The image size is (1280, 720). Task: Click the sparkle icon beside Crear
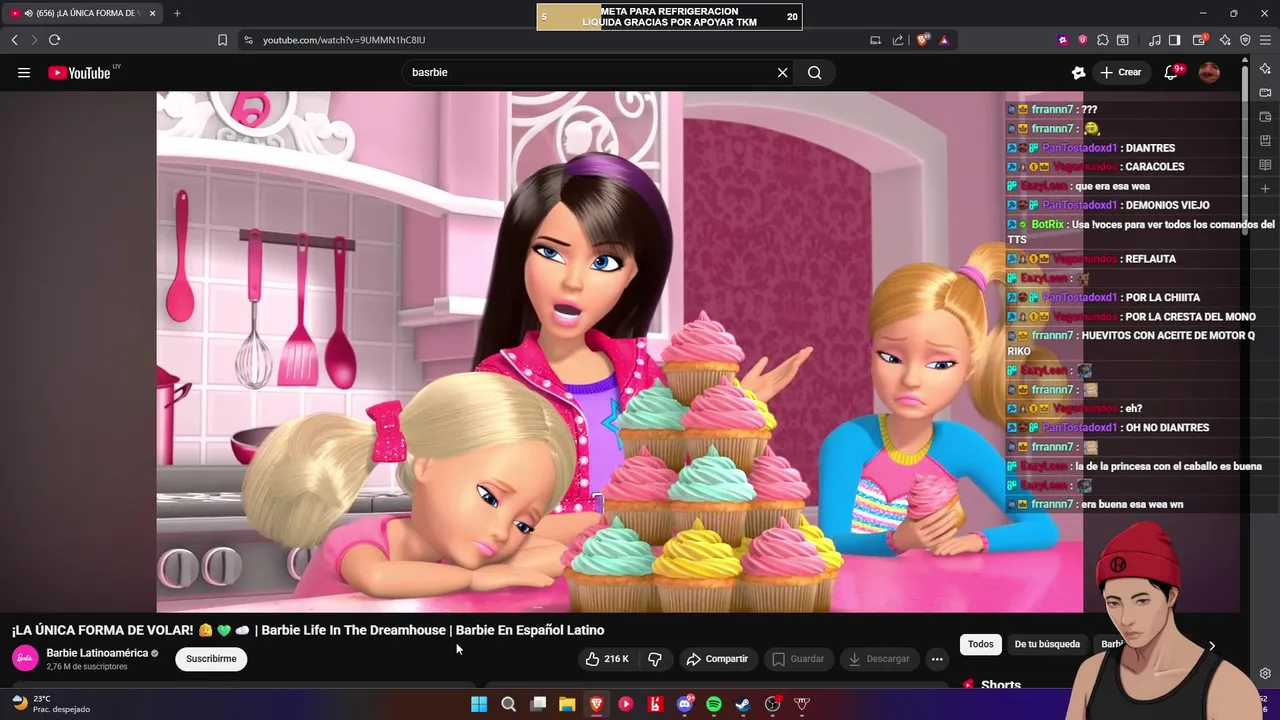coord(1078,72)
